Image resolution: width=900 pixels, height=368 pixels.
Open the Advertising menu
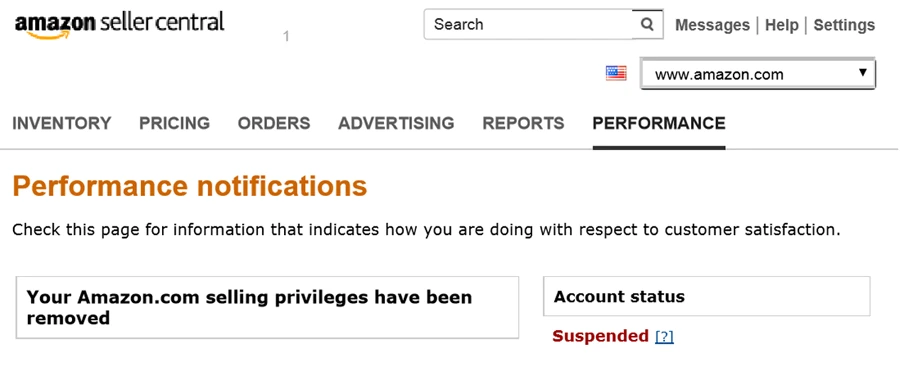(396, 123)
